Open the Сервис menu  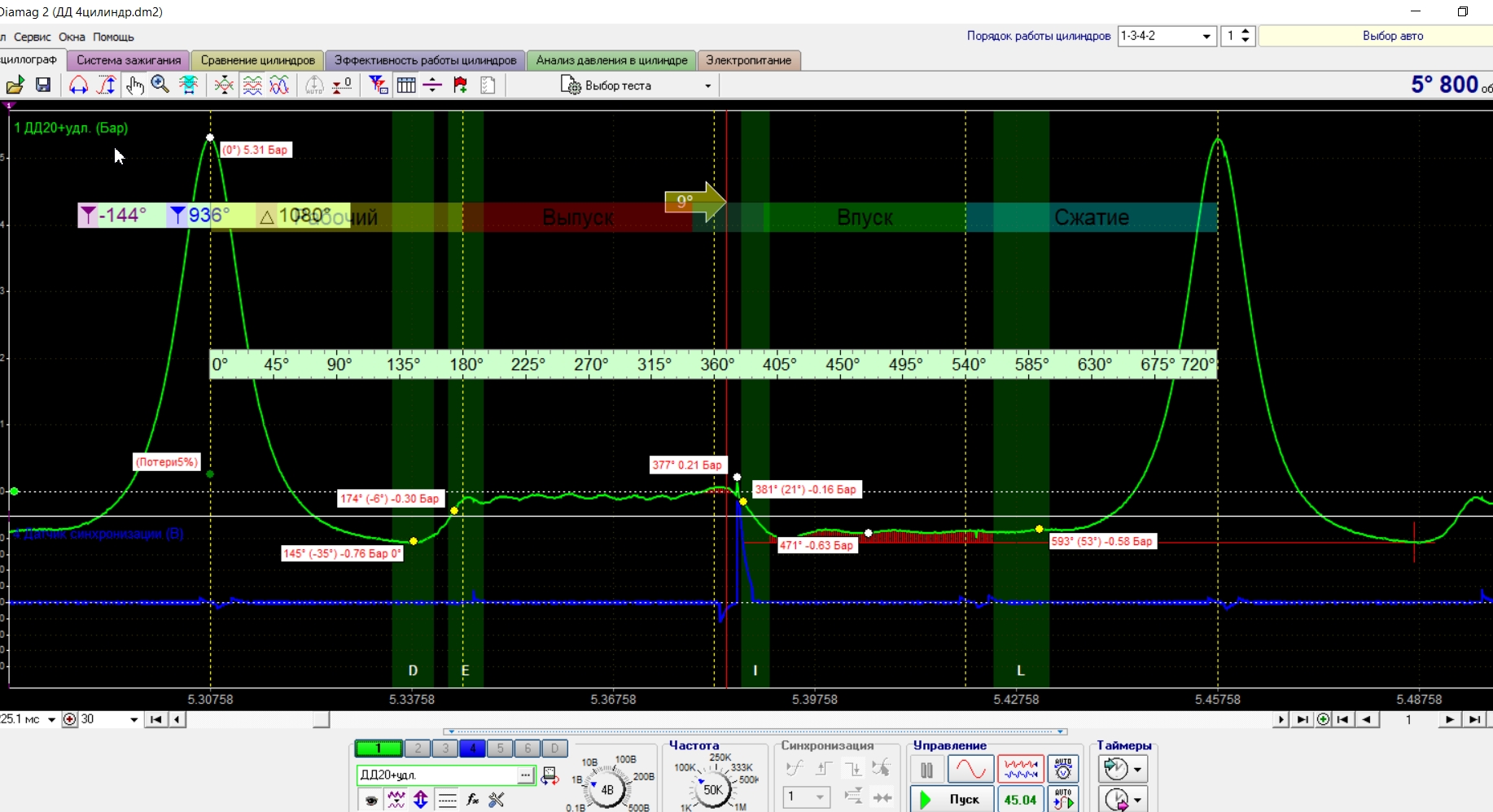33,37
